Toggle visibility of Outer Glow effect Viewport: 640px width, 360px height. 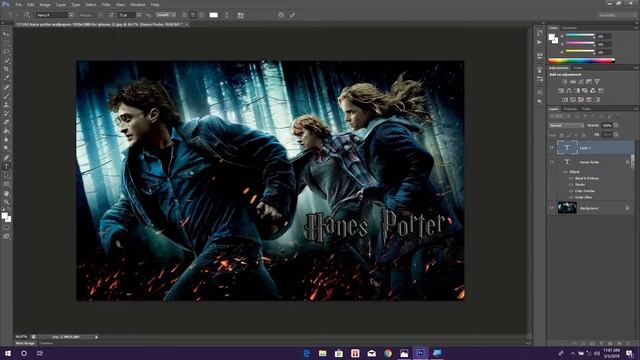tap(571, 197)
